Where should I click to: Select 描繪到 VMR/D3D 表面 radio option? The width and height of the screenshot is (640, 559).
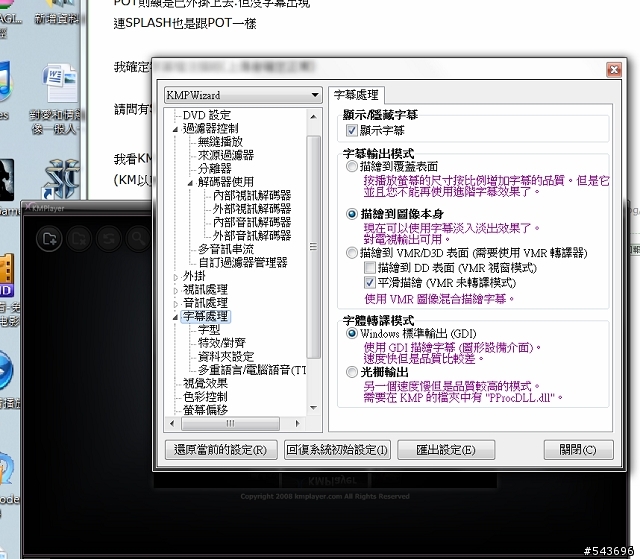tap(351, 253)
